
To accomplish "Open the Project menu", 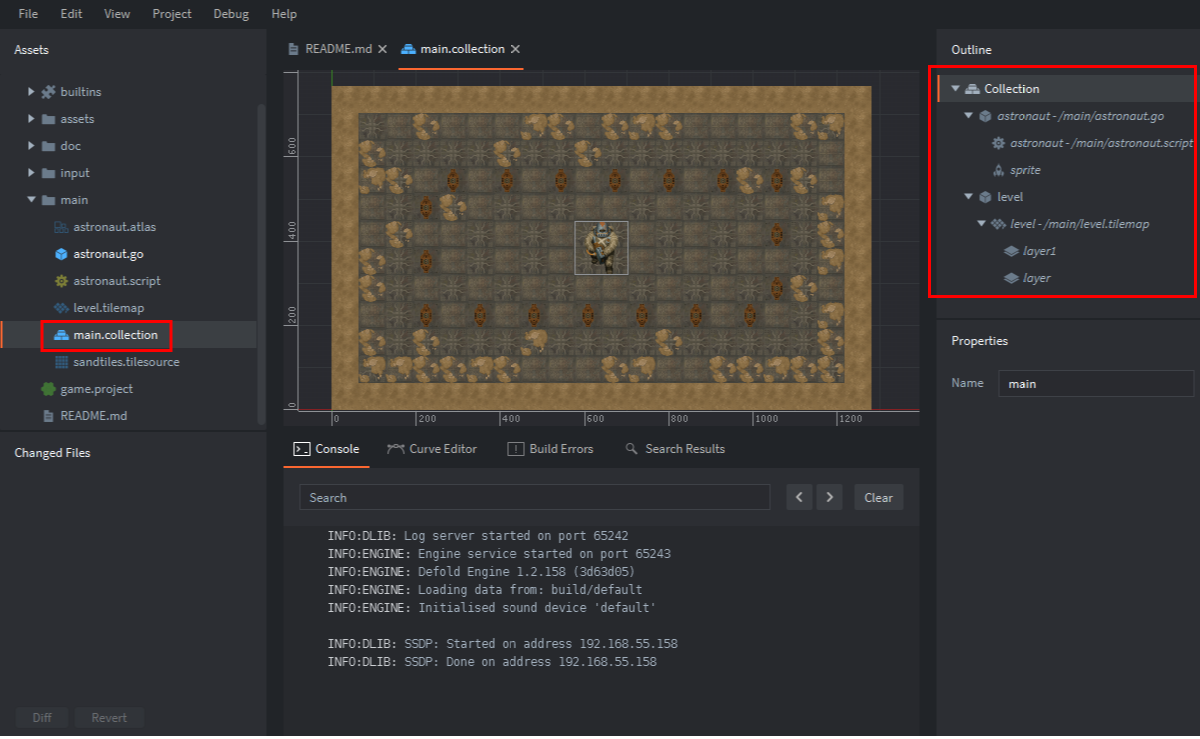I will click(x=172, y=14).
